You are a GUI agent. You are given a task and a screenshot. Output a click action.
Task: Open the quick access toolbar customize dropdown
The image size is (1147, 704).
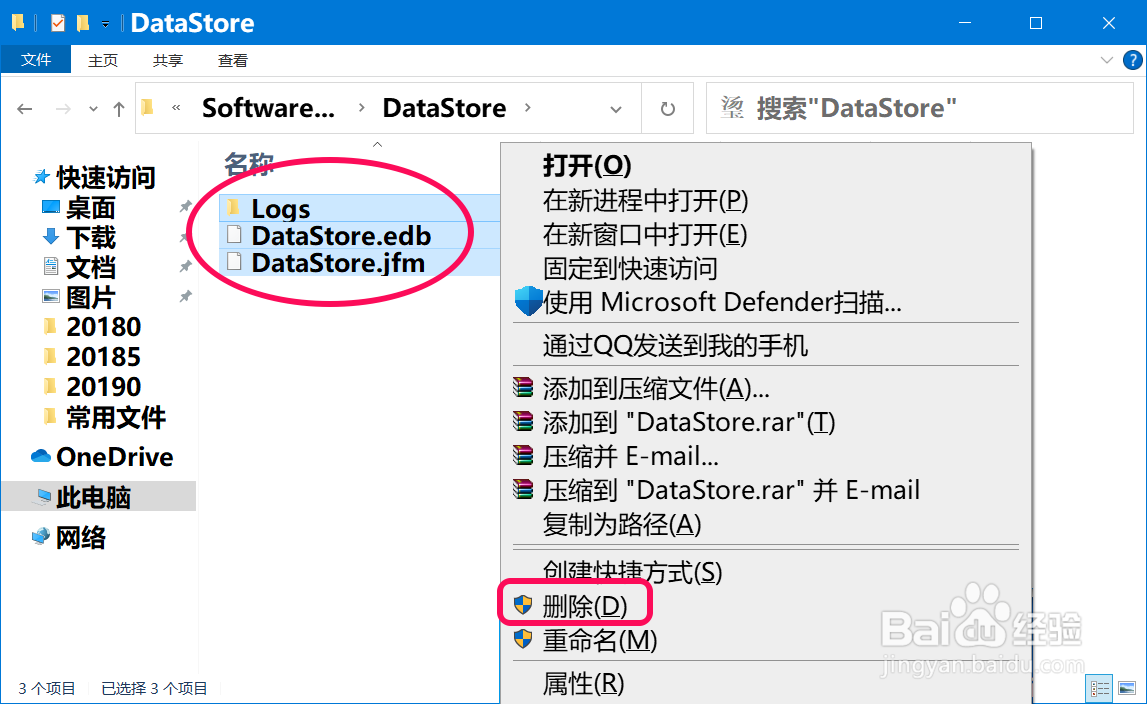pyautogui.click(x=105, y=24)
